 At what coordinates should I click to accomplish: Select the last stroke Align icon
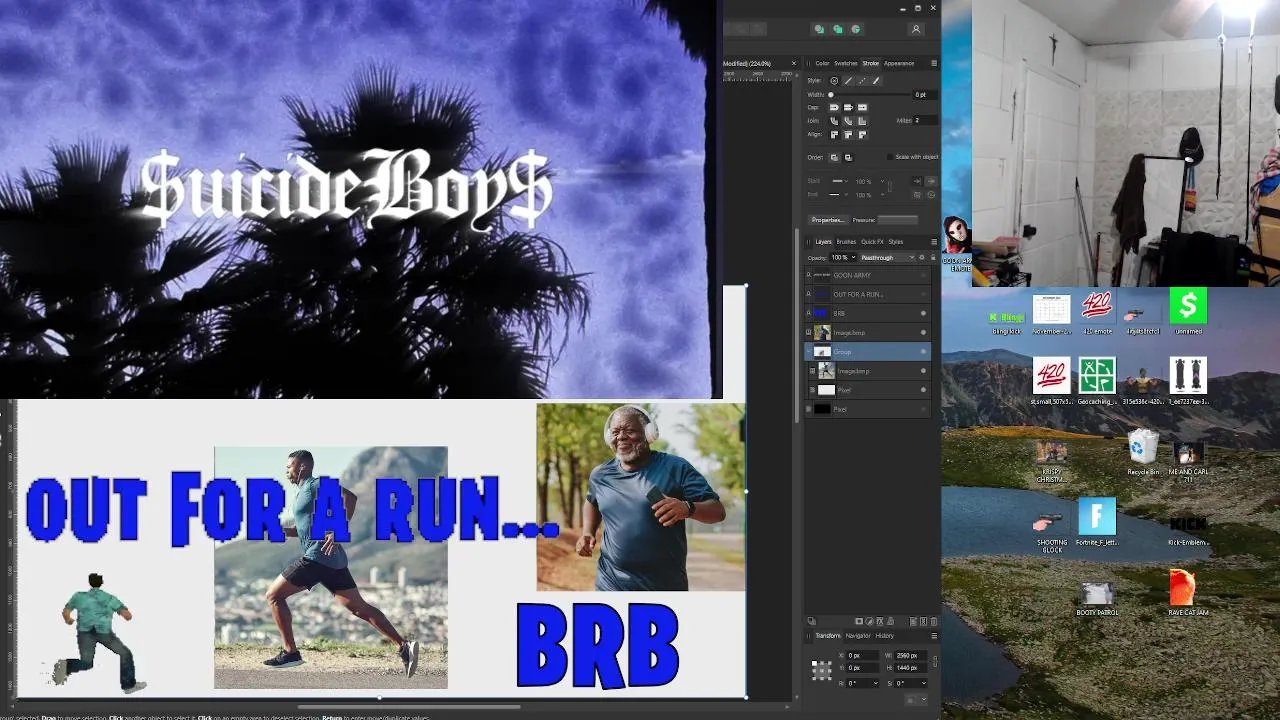click(x=862, y=135)
